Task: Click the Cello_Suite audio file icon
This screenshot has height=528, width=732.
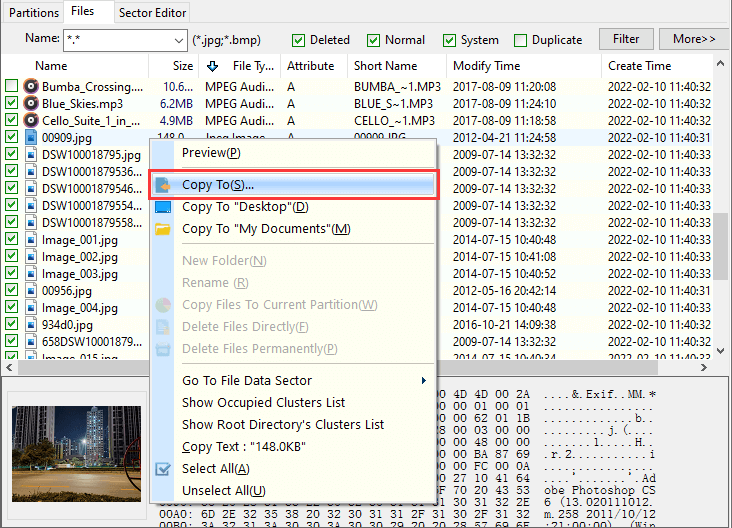Action: (31, 120)
